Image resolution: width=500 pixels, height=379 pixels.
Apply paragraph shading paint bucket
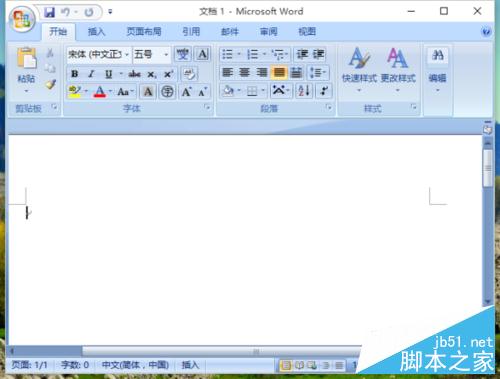click(x=228, y=90)
